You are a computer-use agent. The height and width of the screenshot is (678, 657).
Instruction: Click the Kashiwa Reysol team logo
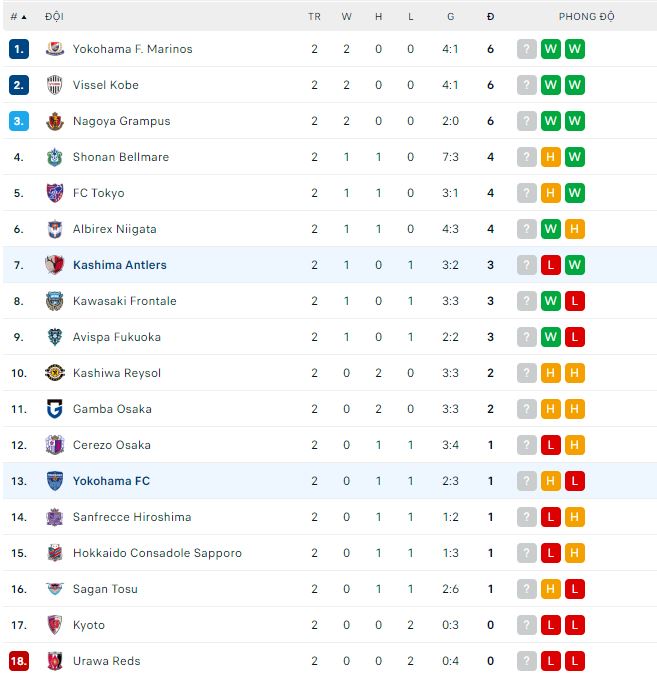pos(55,373)
